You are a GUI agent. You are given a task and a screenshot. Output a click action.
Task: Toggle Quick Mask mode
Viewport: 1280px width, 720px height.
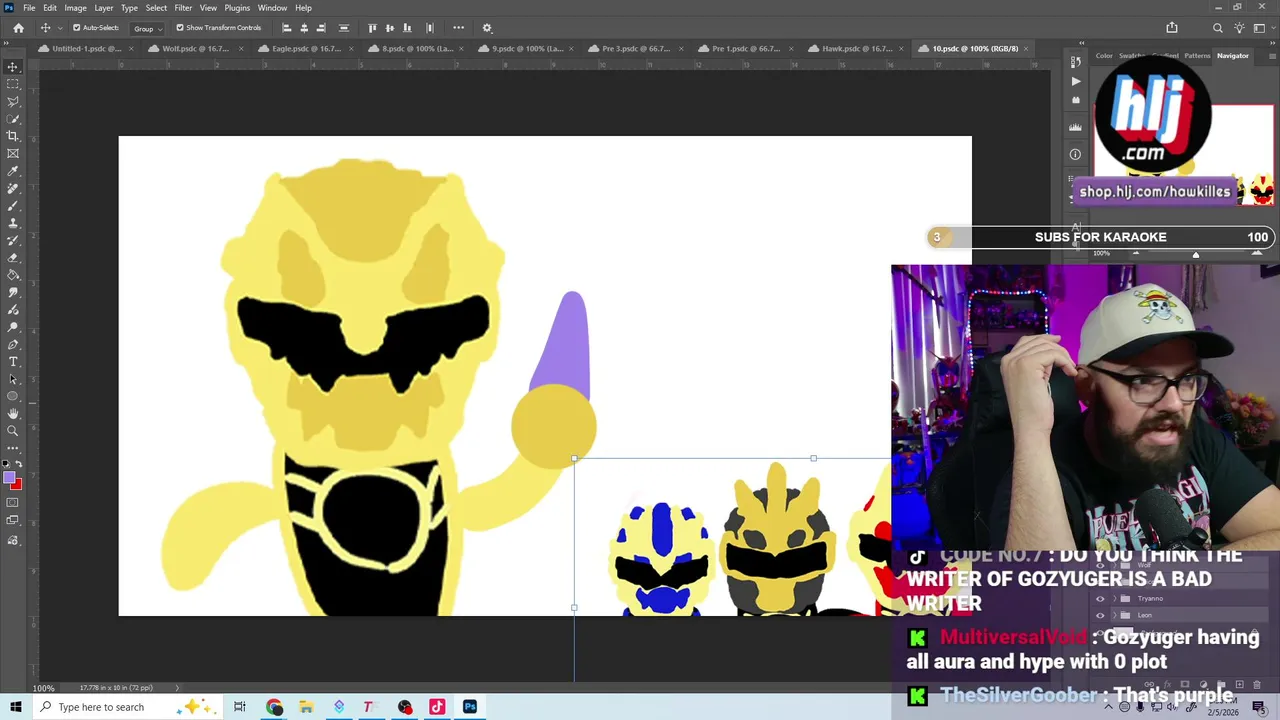click(x=13, y=503)
